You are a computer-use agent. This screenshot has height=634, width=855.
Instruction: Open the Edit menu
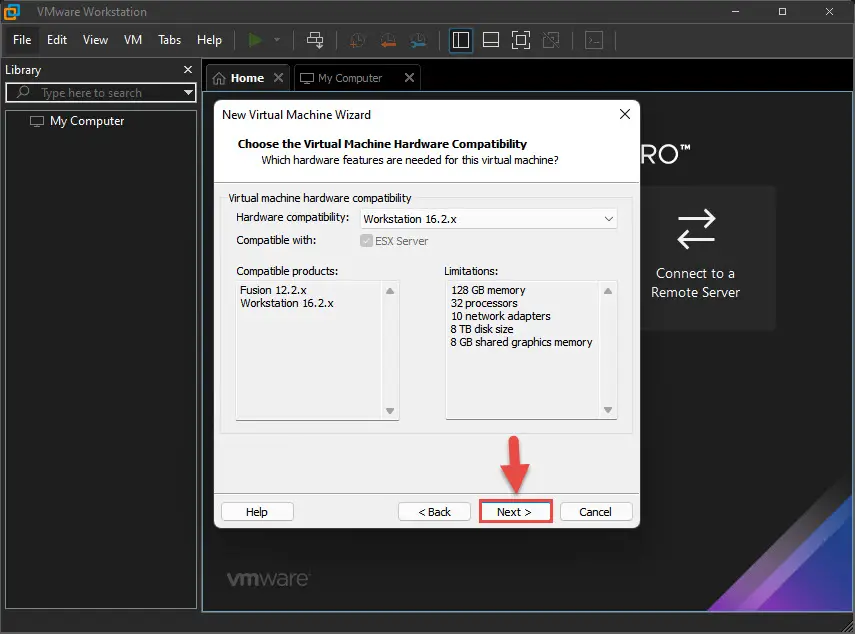57,40
